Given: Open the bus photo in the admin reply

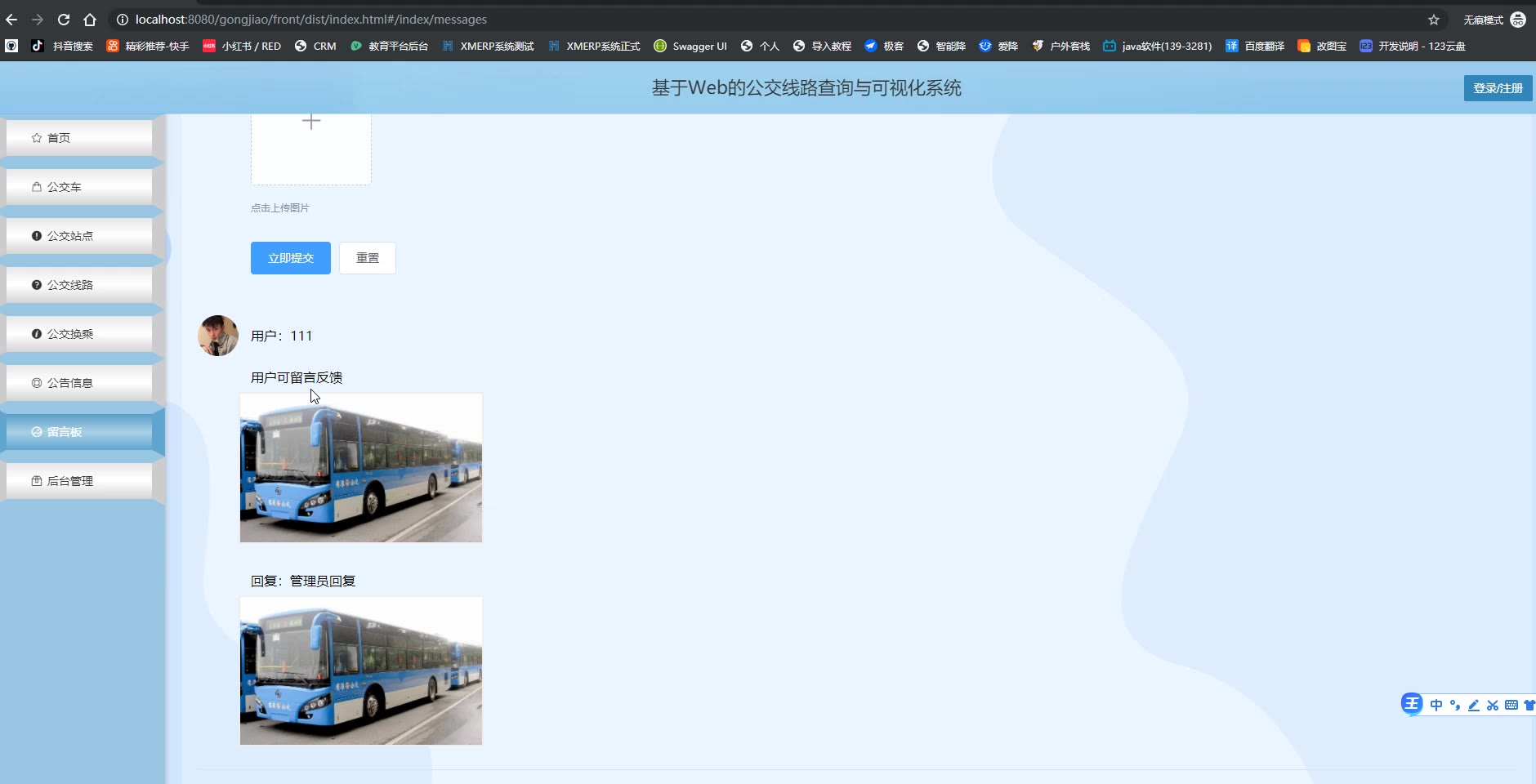Looking at the screenshot, I should (361, 670).
